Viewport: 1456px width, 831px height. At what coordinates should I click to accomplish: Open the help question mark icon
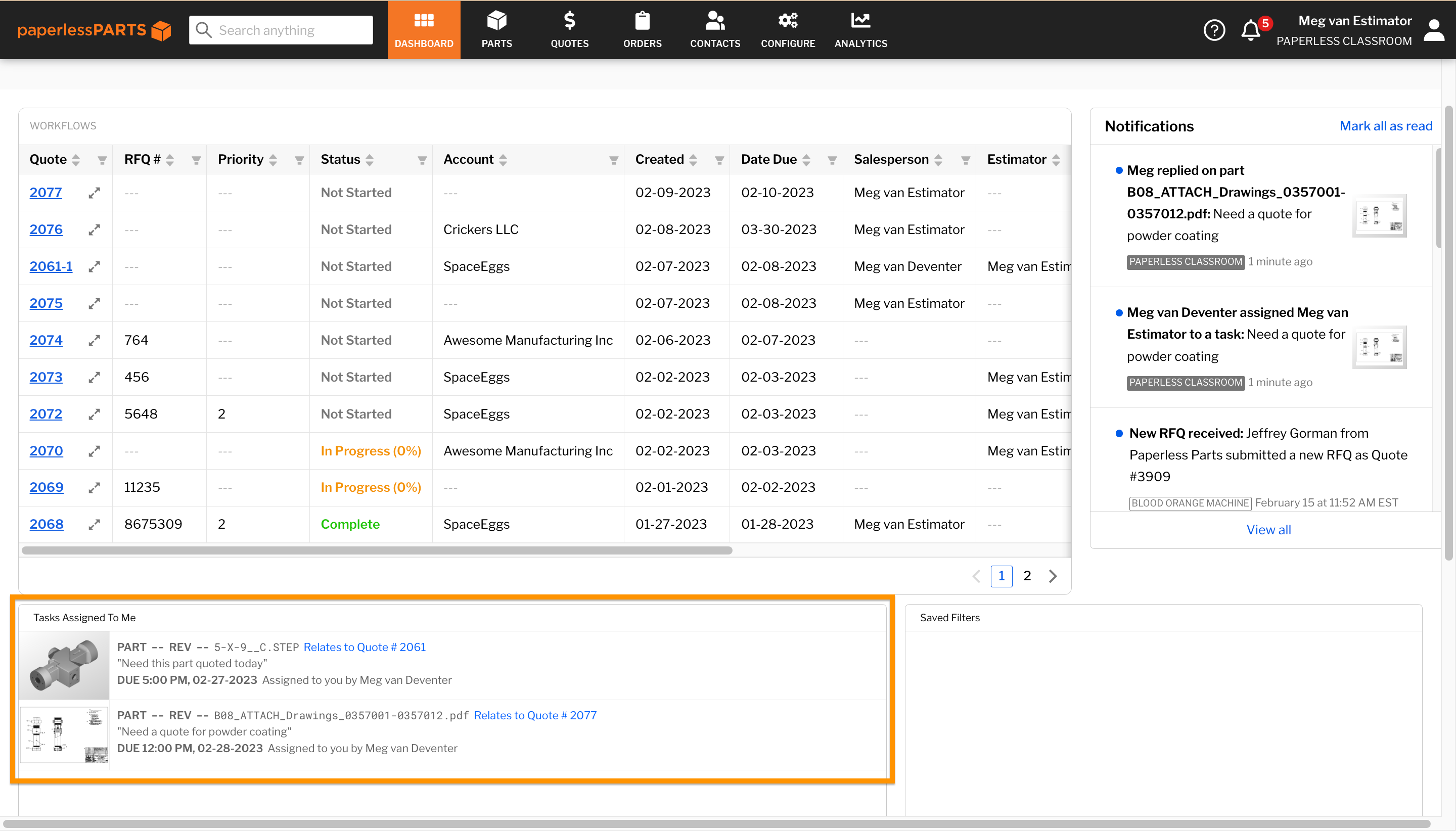pyautogui.click(x=1214, y=30)
